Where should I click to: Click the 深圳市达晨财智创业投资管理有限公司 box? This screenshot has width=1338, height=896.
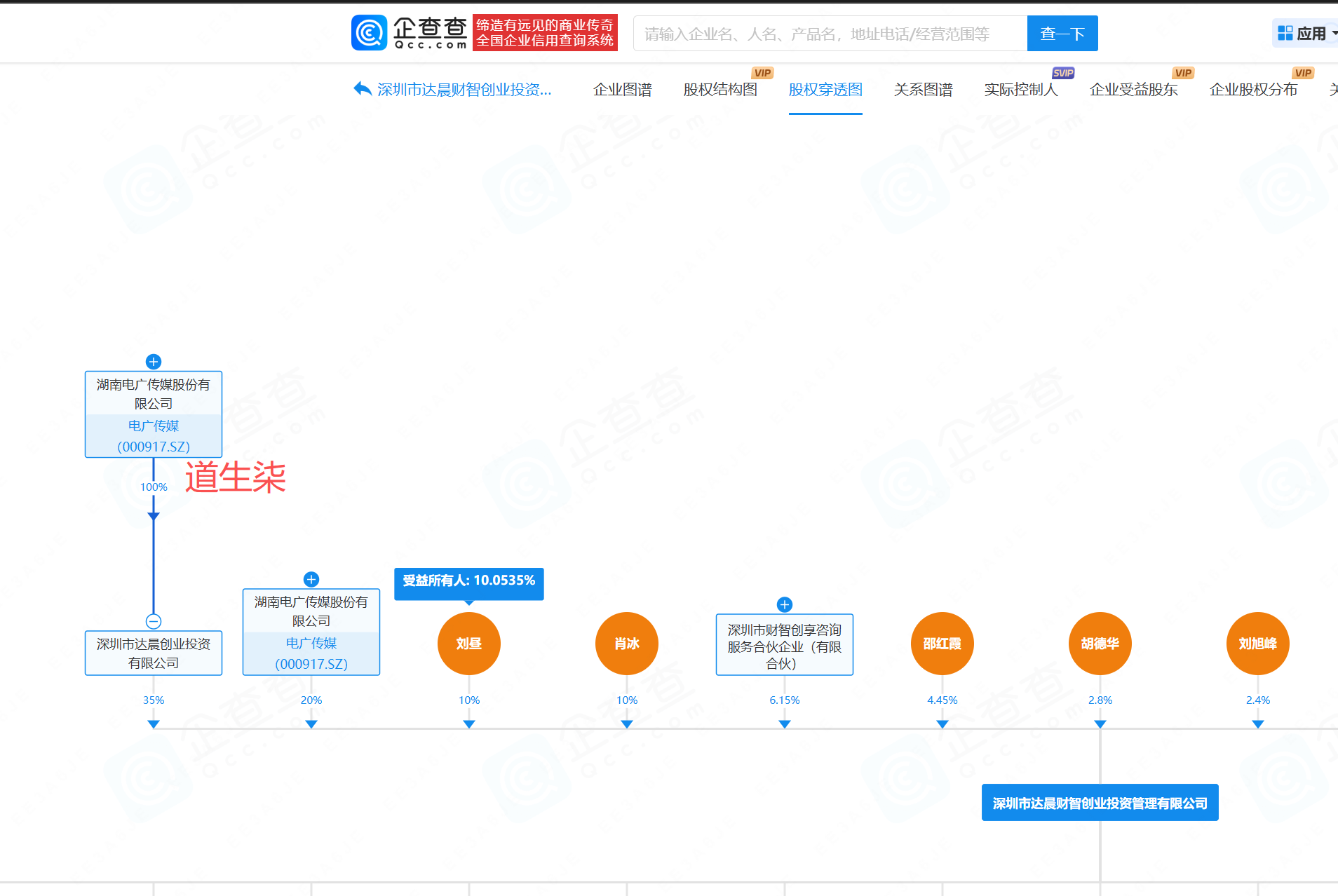pos(1100,803)
